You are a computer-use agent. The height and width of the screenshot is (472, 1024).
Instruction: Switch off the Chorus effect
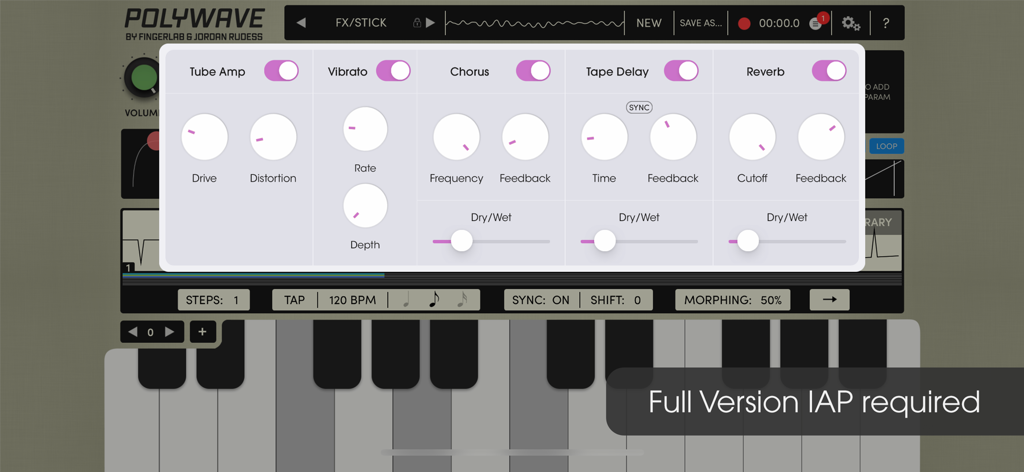[x=534, y=71]
